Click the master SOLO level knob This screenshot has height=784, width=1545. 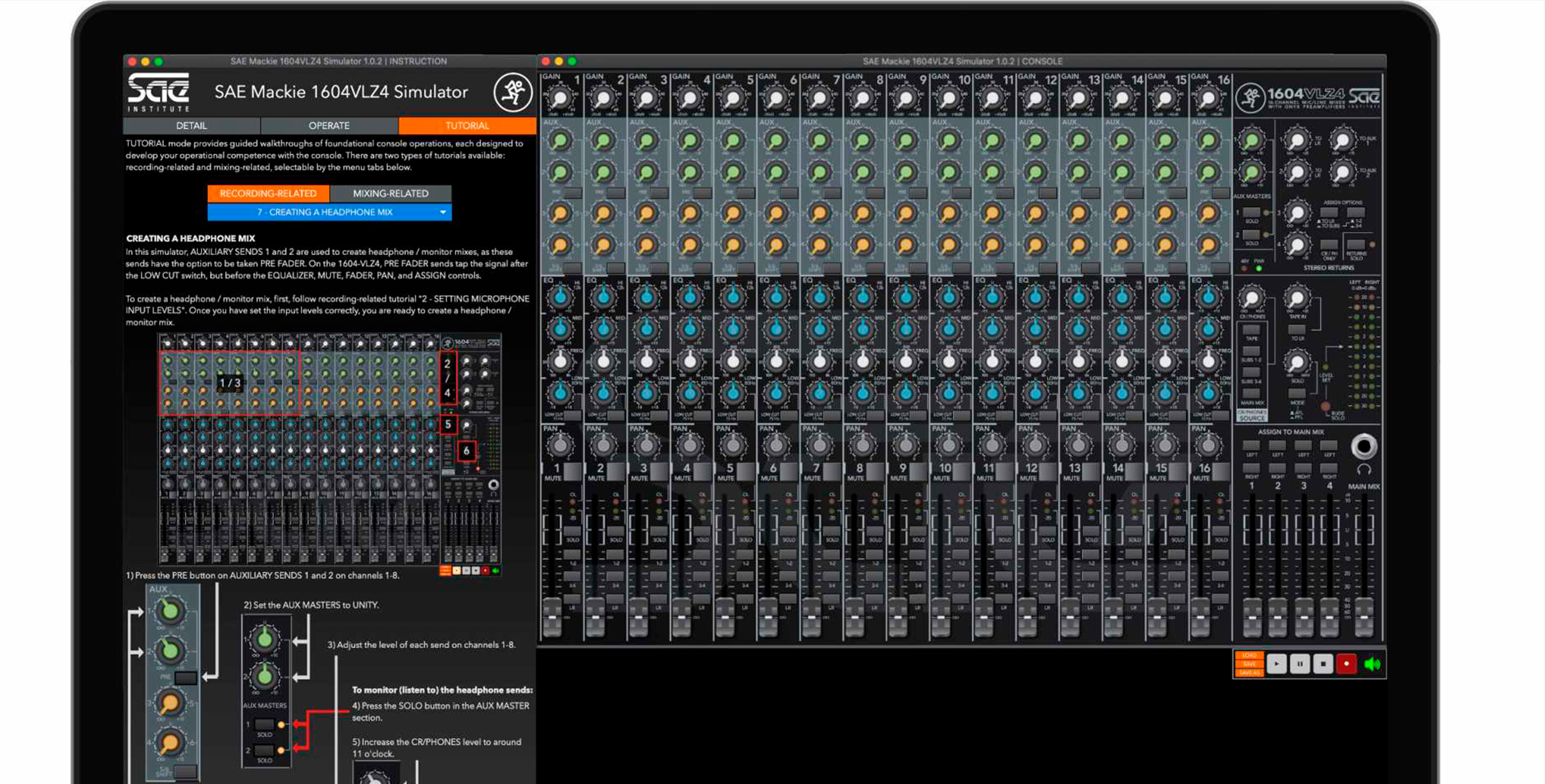pos(1297,363)
